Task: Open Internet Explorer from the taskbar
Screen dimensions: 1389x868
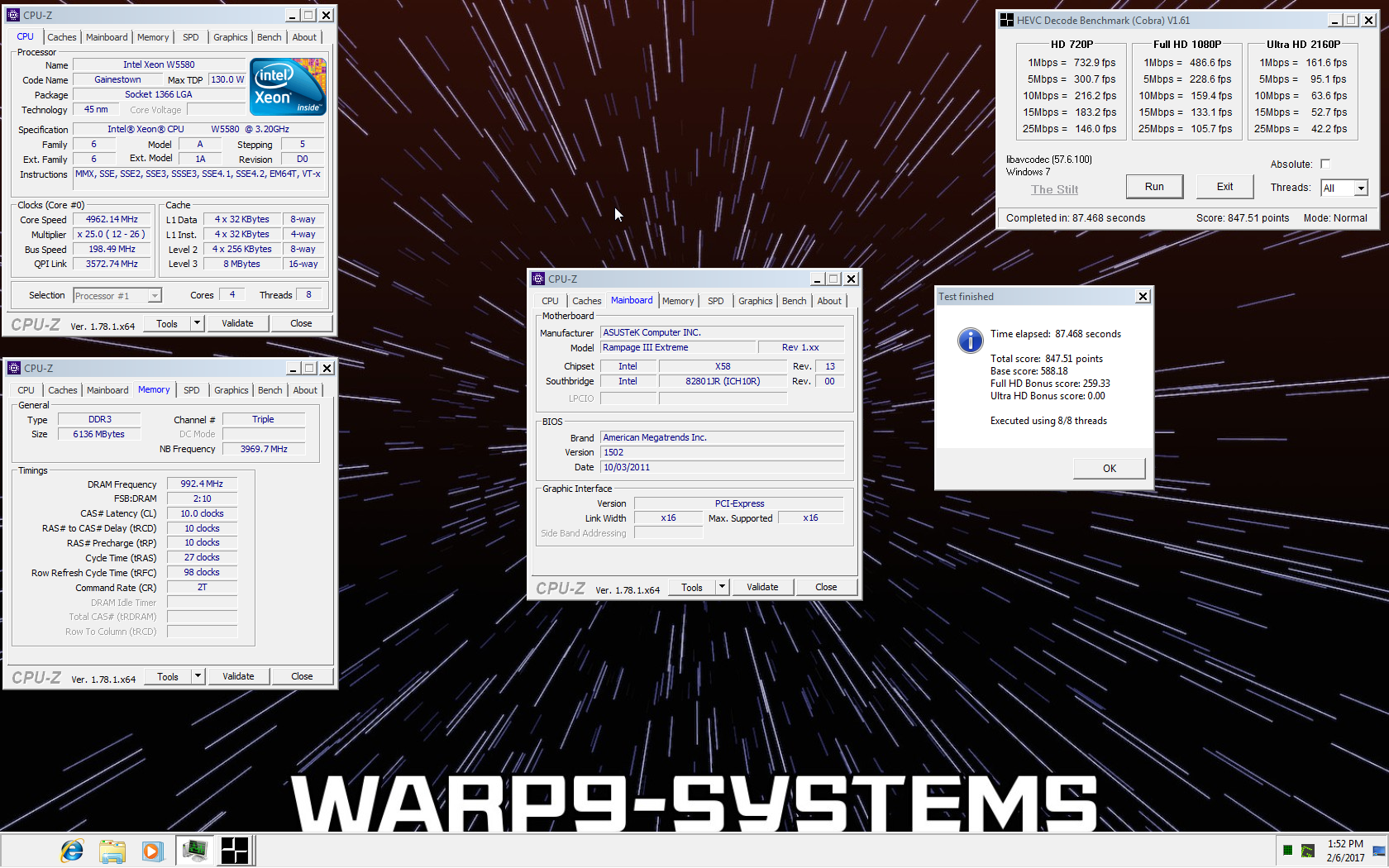Action: [x=72, y=851]
